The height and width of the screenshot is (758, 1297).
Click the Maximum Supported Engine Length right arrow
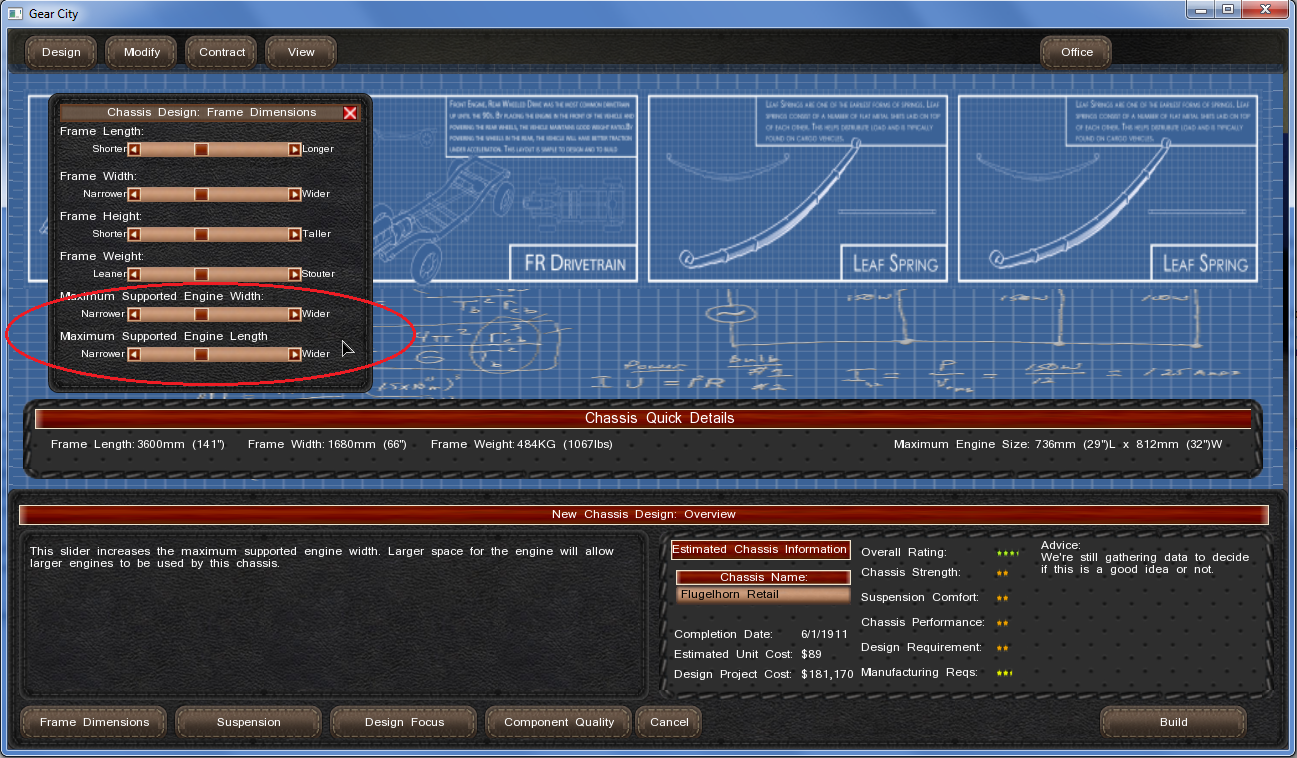[294, 354]
